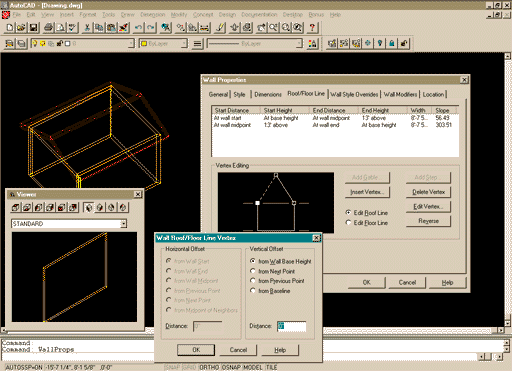Click the Bottom view cube icon in Viewer
Screen dimensions: 512x371
[x=27, y=207]
